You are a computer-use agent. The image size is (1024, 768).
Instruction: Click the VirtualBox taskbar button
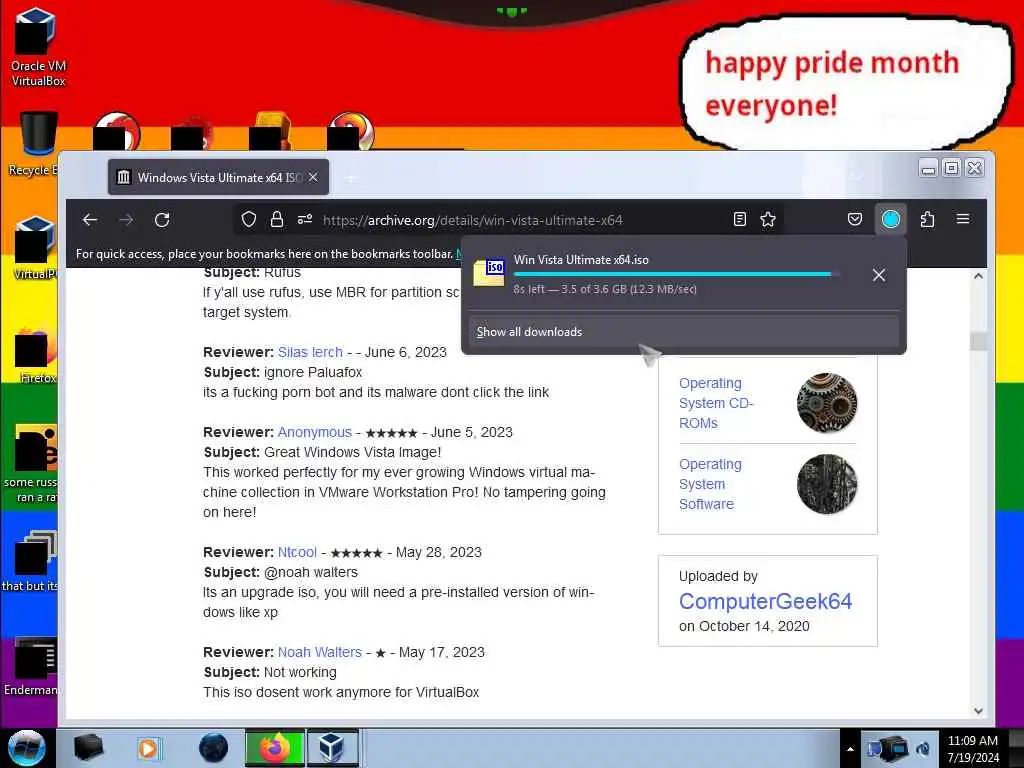click(332, 748)
